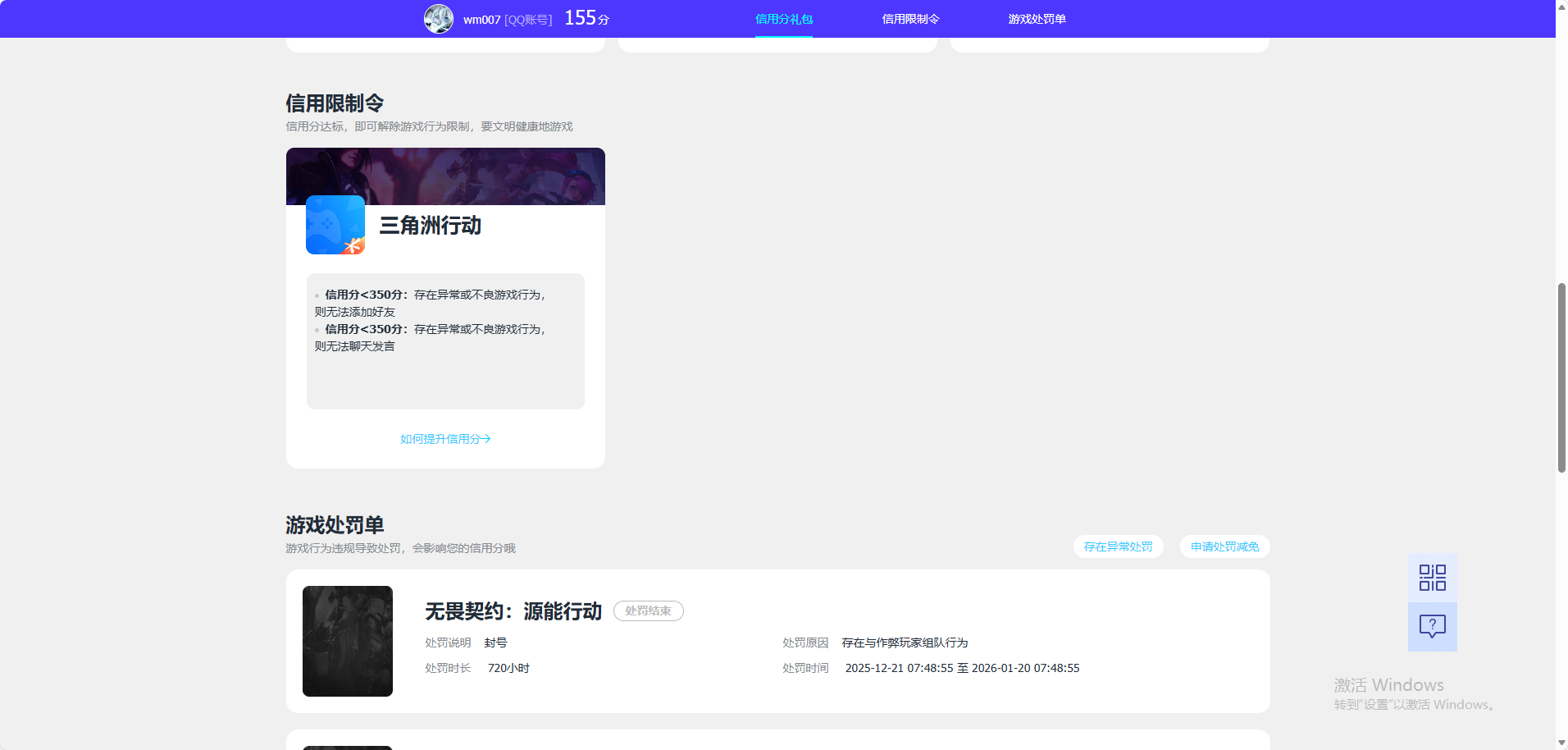Click the 处罚结束 status badge

[648, 611]
